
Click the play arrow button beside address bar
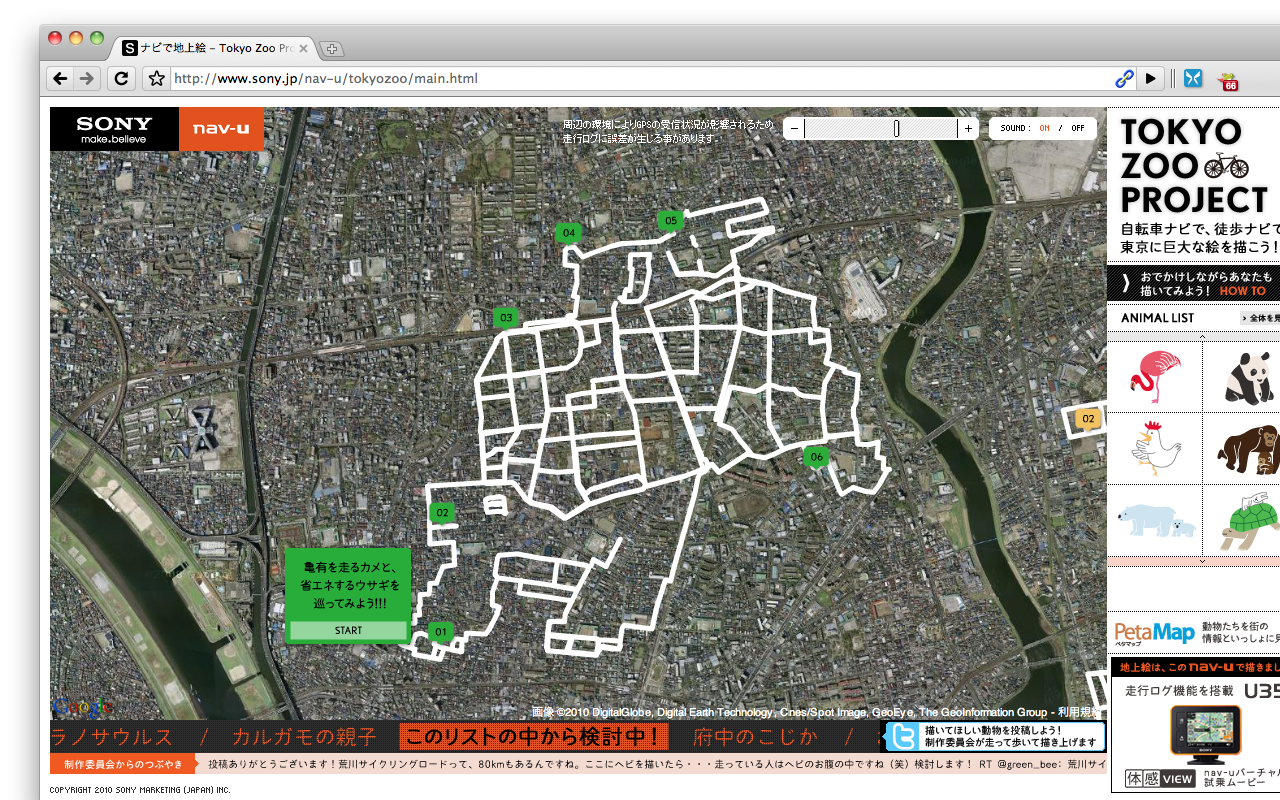(x=1151, y=78)
